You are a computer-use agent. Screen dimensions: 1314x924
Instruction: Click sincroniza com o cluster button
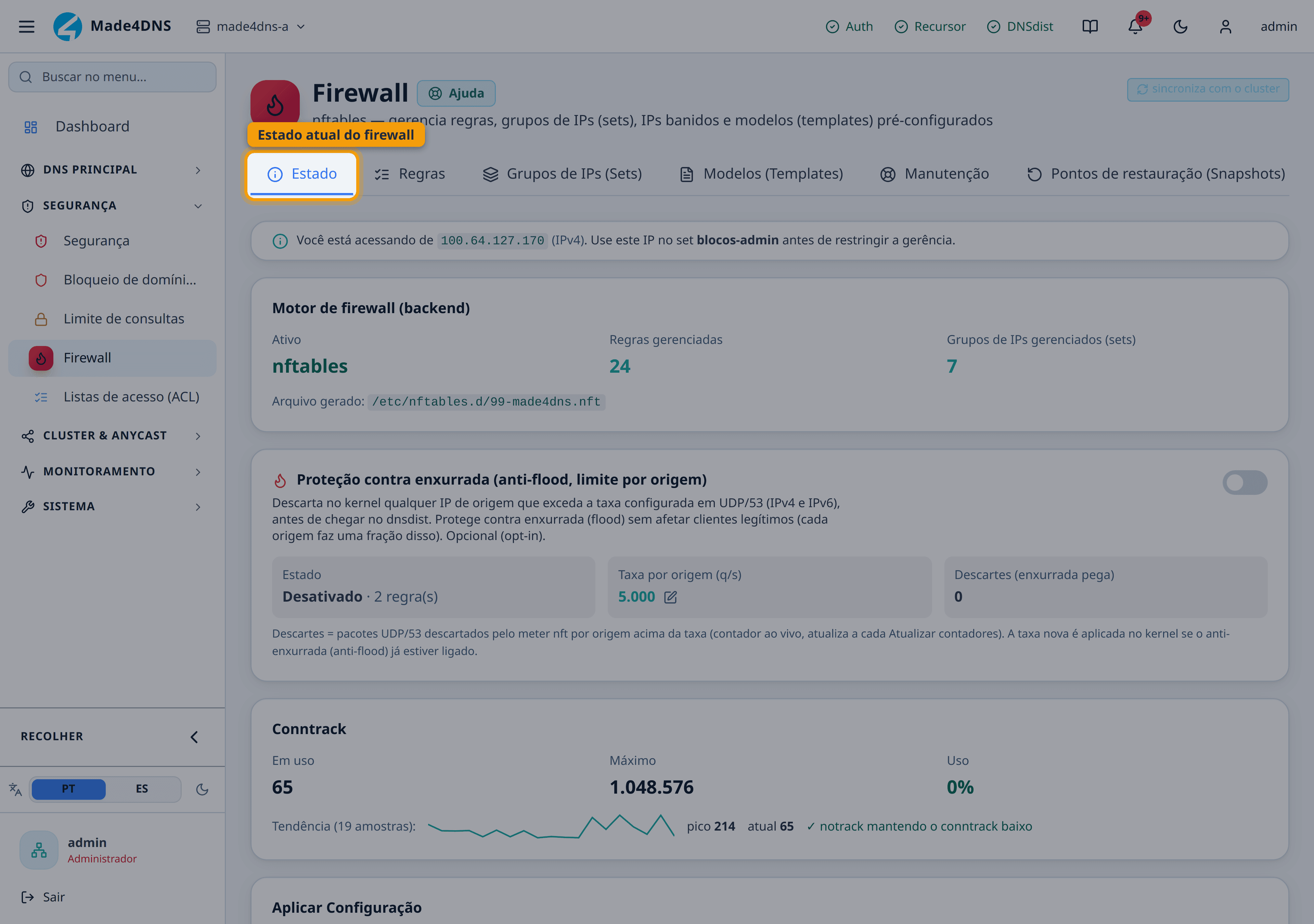click(x=1208, y=89)
